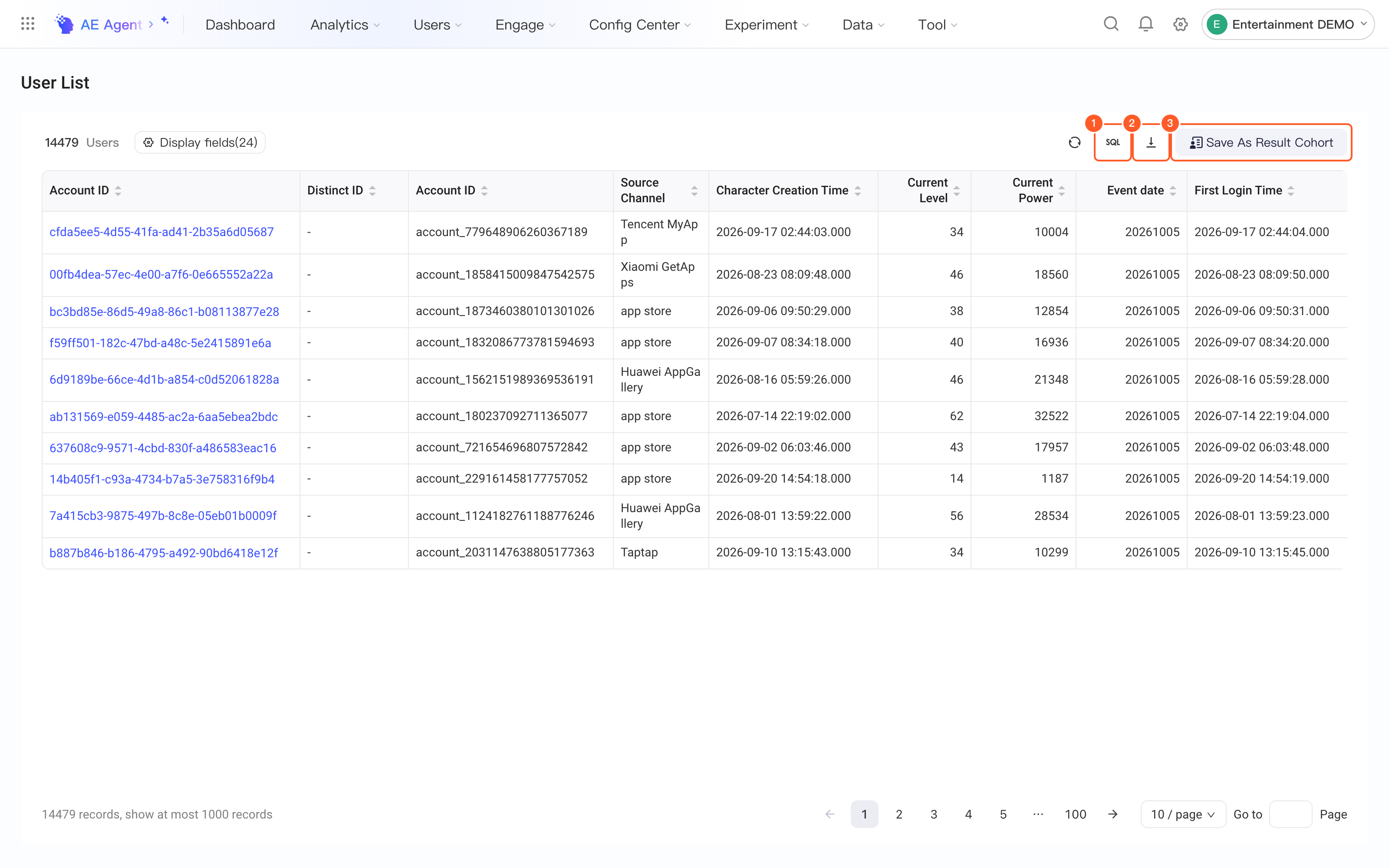Open the 10 / page size dropdown
This screenshot has width=1389, height=868.
point(1183,814)
